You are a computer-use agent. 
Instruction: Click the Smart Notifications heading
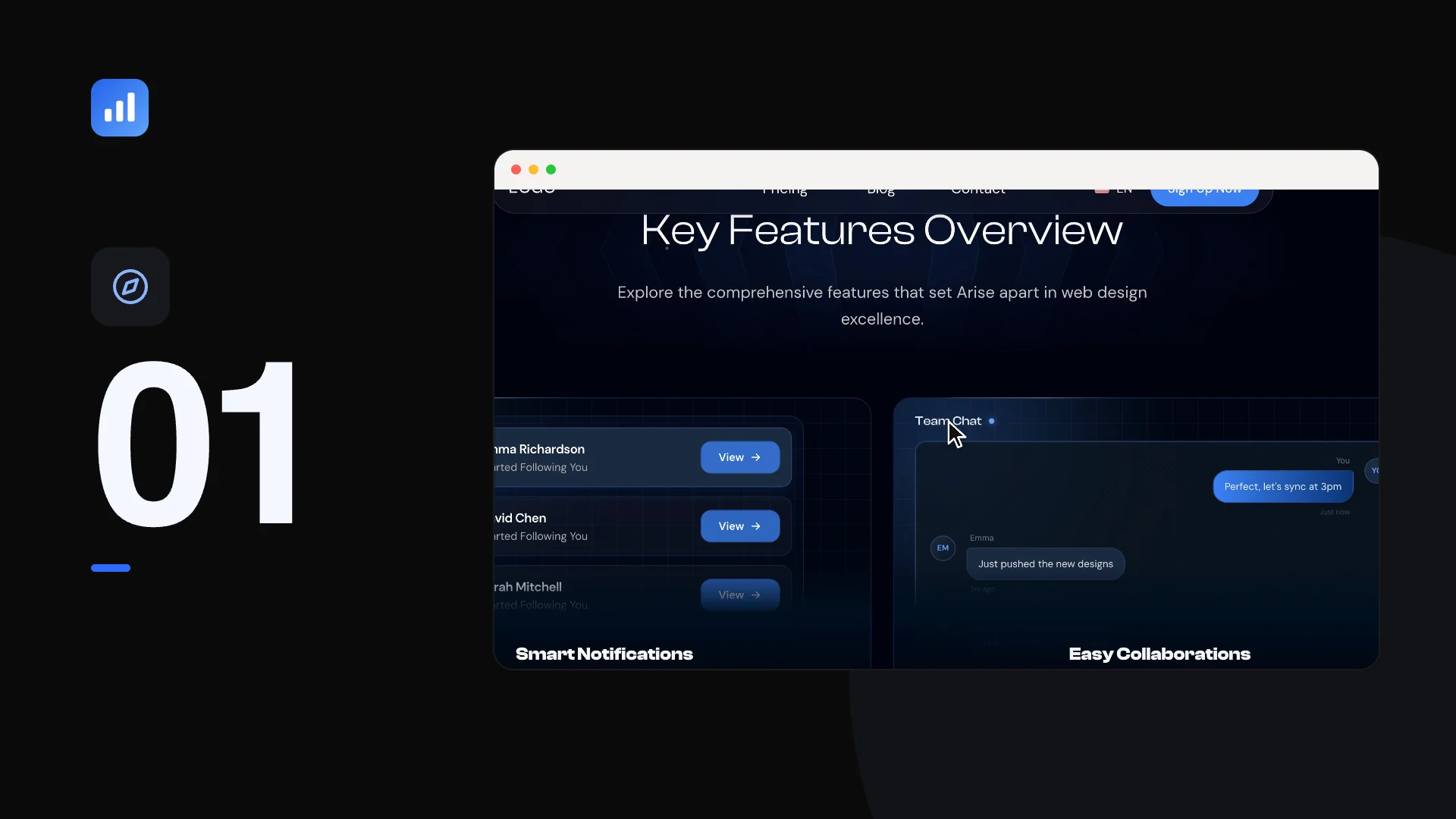(604, 654)
